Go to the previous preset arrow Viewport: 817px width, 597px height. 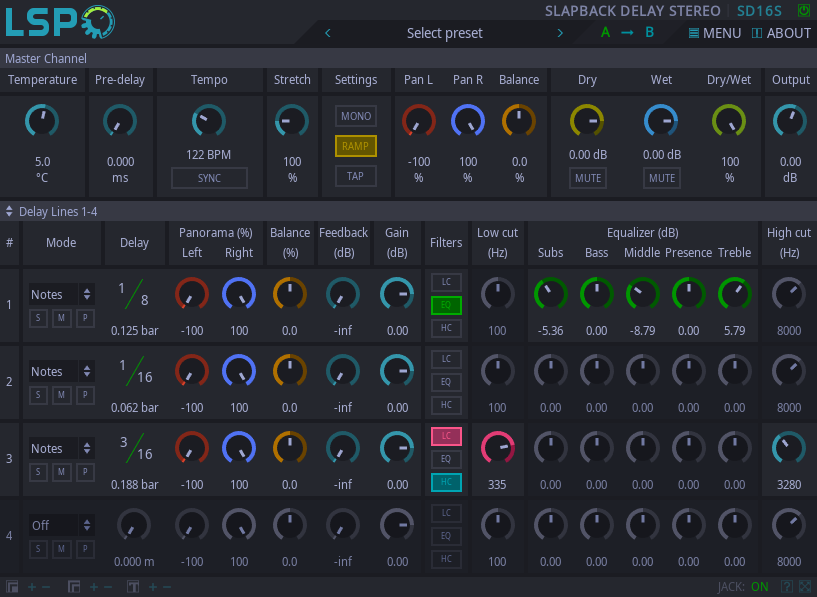click(328, 33)
